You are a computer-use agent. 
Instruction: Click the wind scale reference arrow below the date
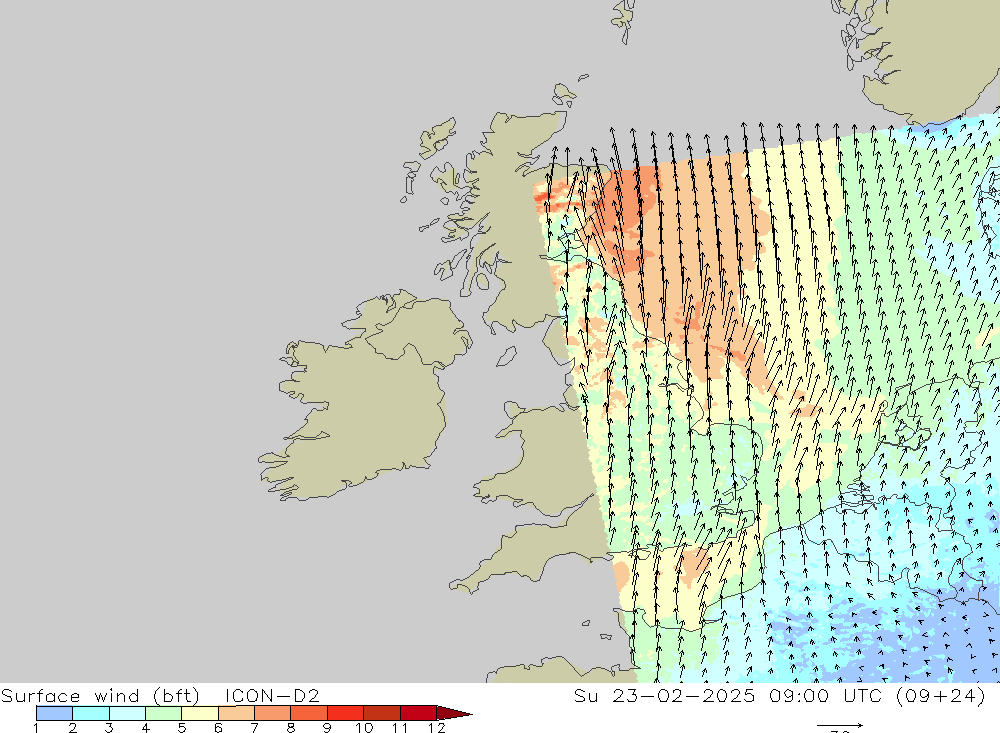point(840,725)
